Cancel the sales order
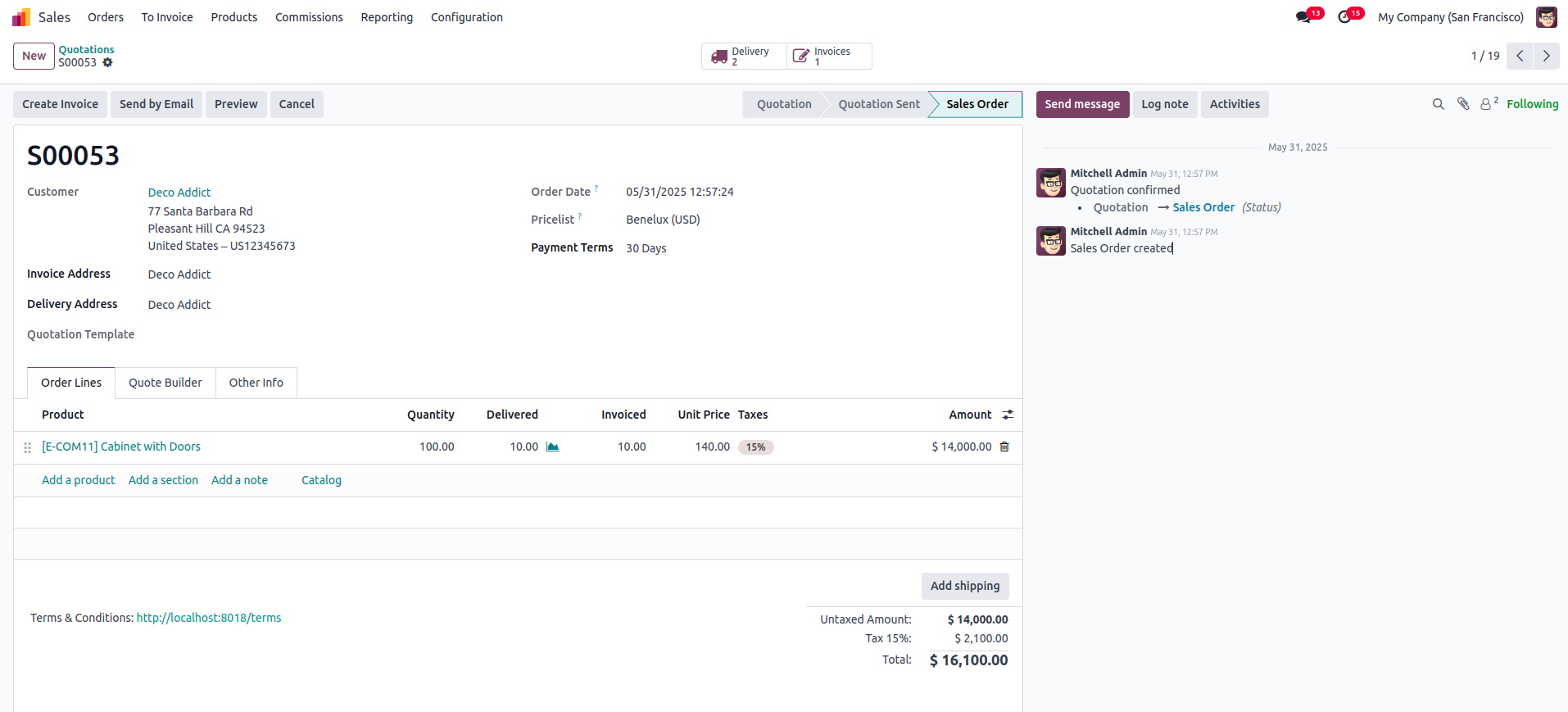This screenshot has width=1568, height=712. (x=297, y=104)
